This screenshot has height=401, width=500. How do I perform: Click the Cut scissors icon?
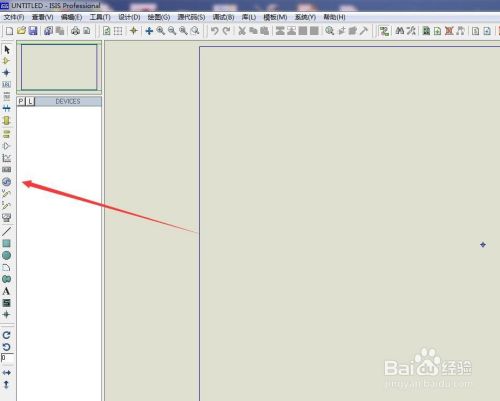[x=242, y=31]
